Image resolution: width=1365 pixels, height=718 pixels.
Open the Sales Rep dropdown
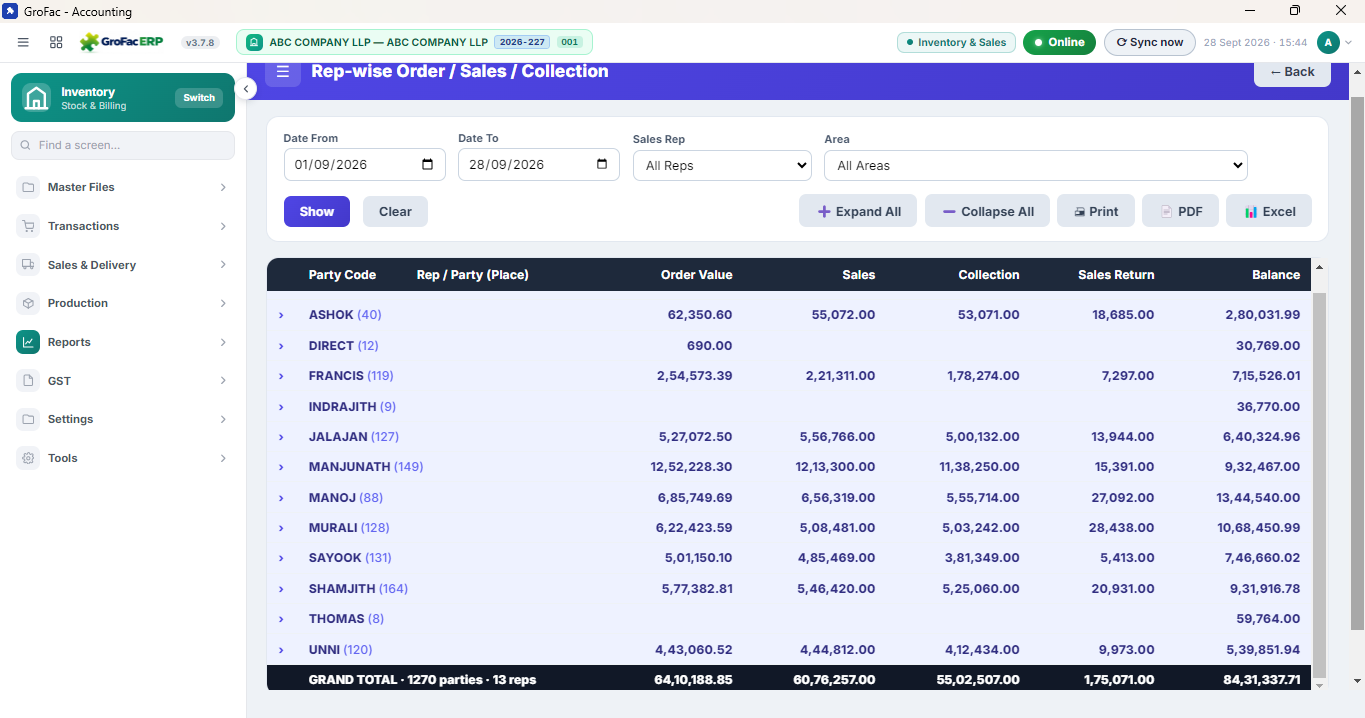[x=722, y=165]
